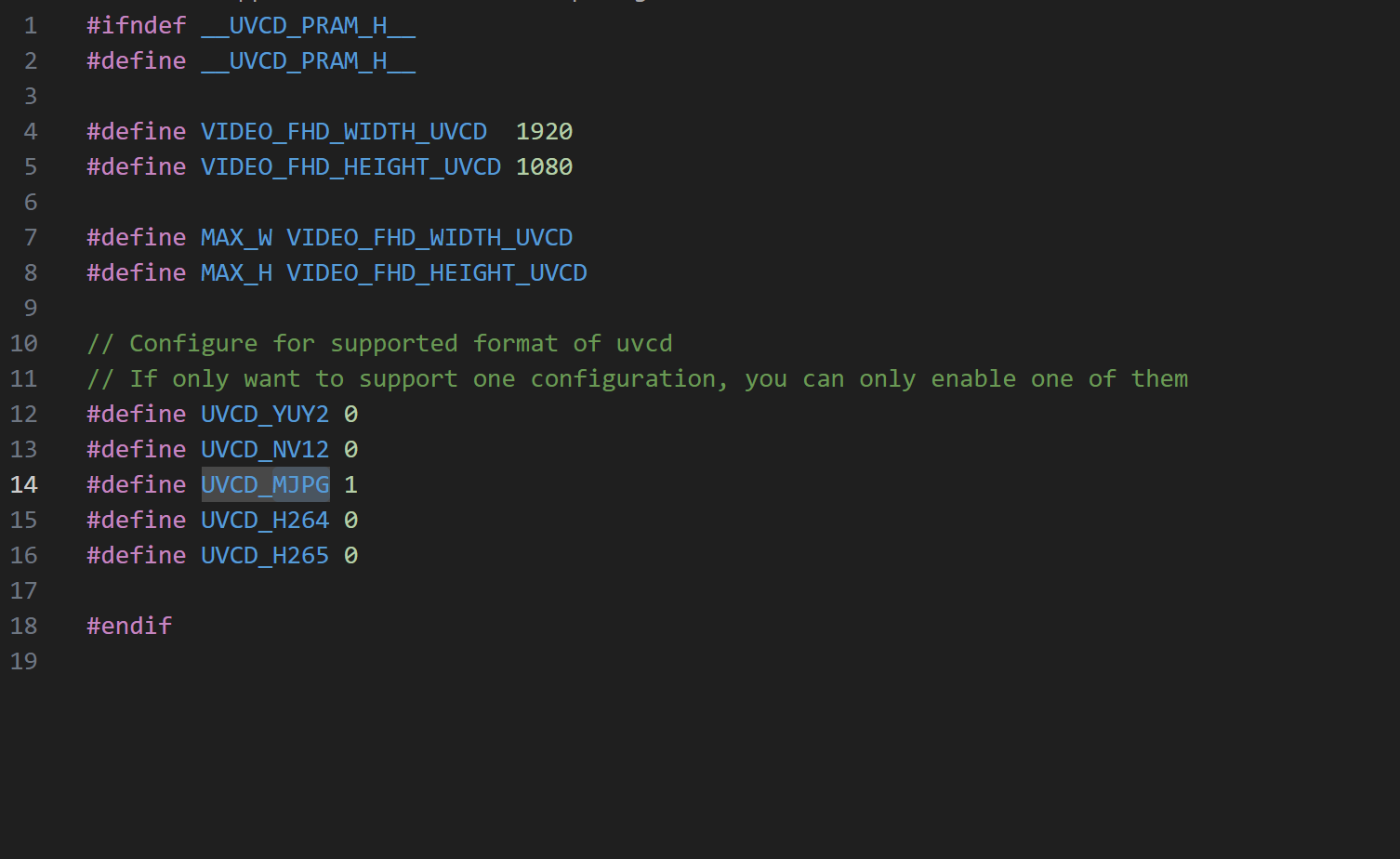Click VIDEO_FHD_HEIGHT_UVCD on line 8

[436, 272]
